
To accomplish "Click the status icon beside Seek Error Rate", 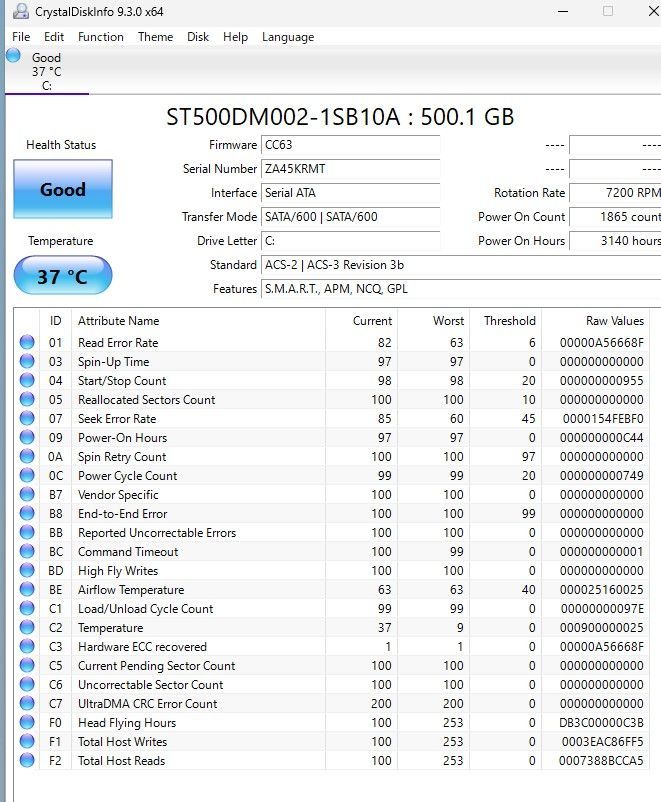I will click(27, 419).
